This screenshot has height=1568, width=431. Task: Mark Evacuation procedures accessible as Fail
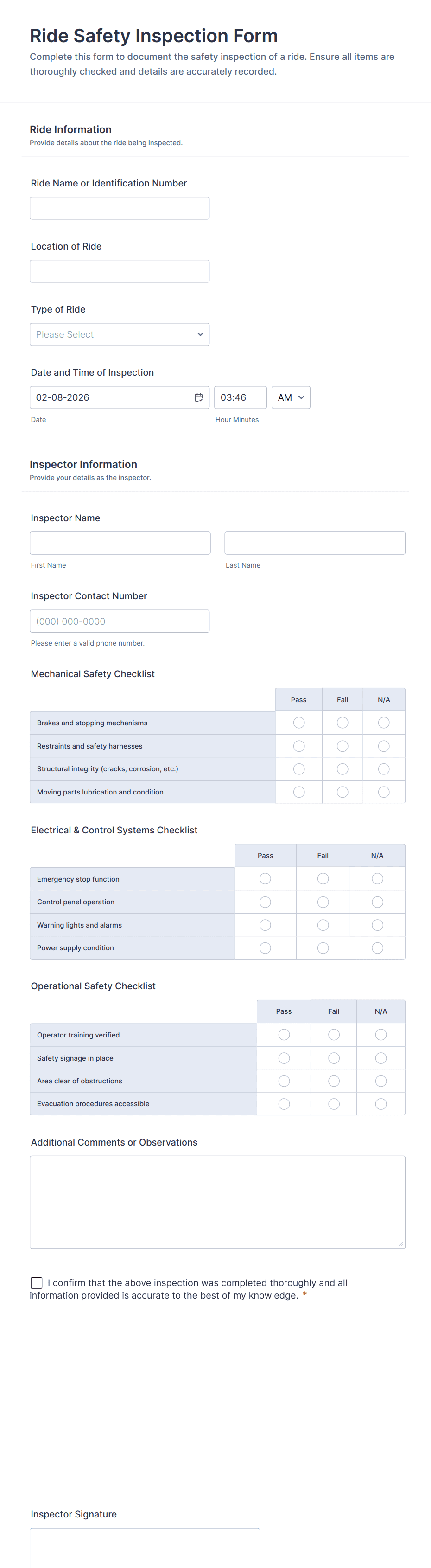[334, 1104]
